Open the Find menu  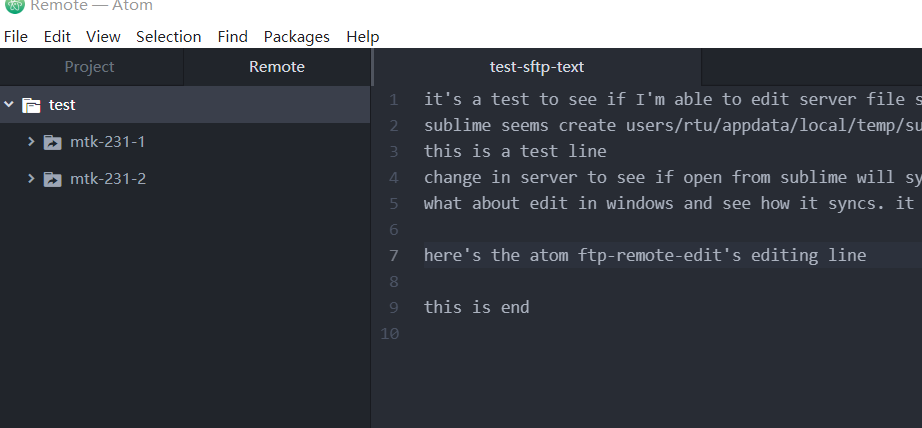click(232, 36)
